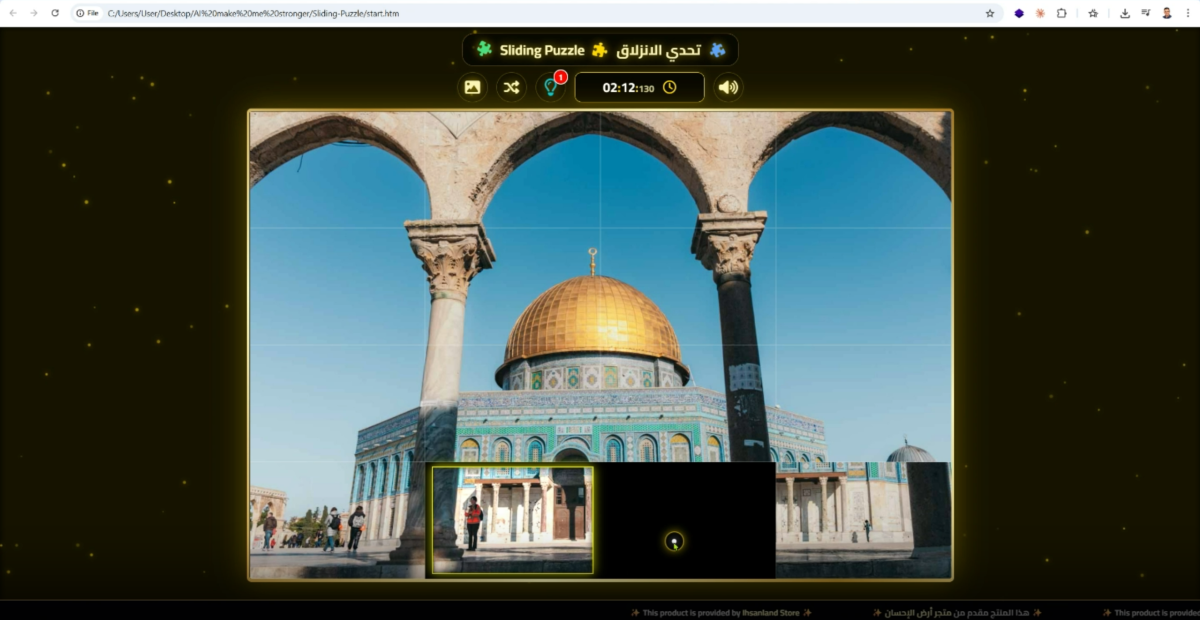Reload the browser page
Image resolution: width=1200 pixels, height=620 pixels.
point(55,13)
